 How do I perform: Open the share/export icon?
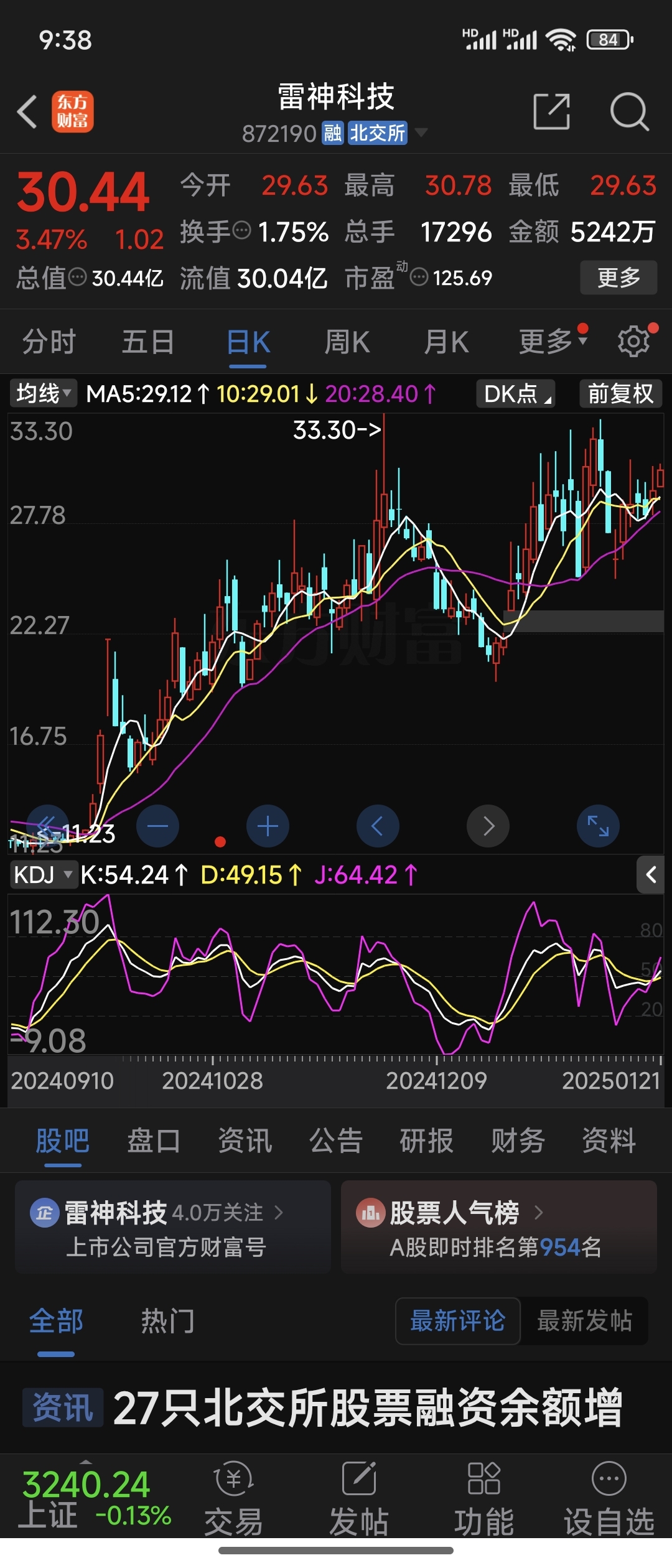pos(552,112)
